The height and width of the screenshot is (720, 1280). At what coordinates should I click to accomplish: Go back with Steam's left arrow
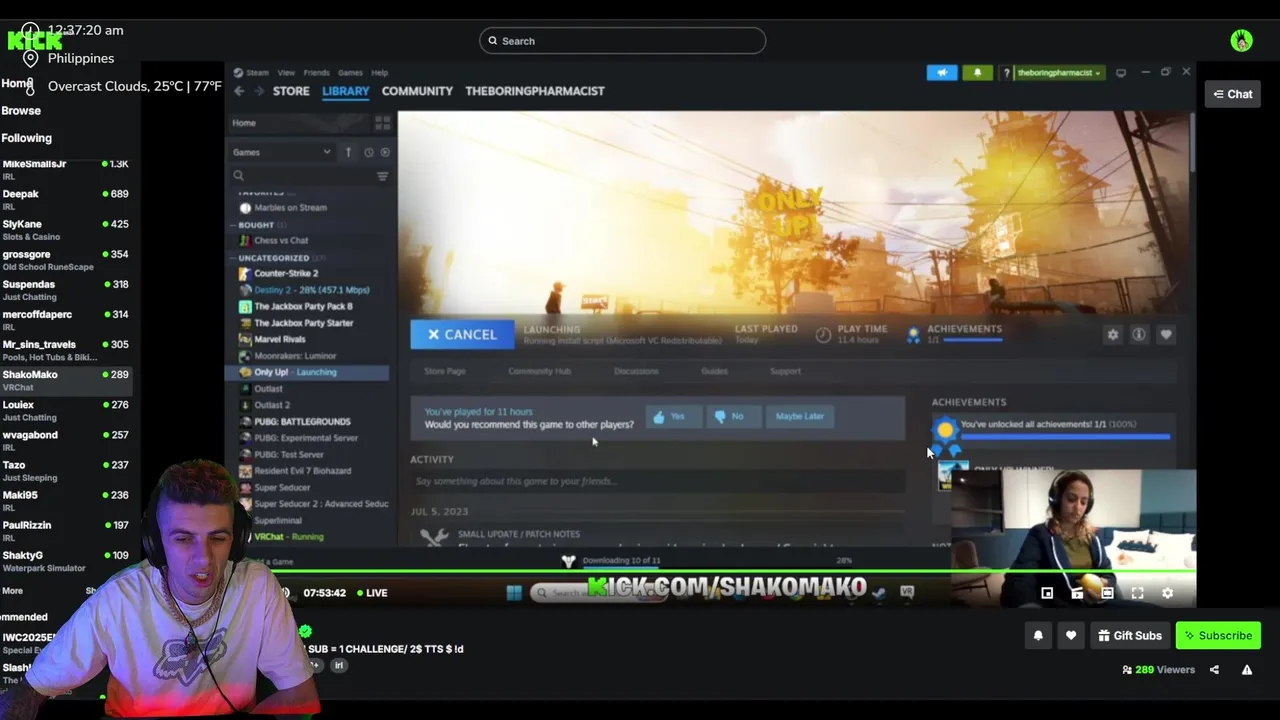(239, 91)
